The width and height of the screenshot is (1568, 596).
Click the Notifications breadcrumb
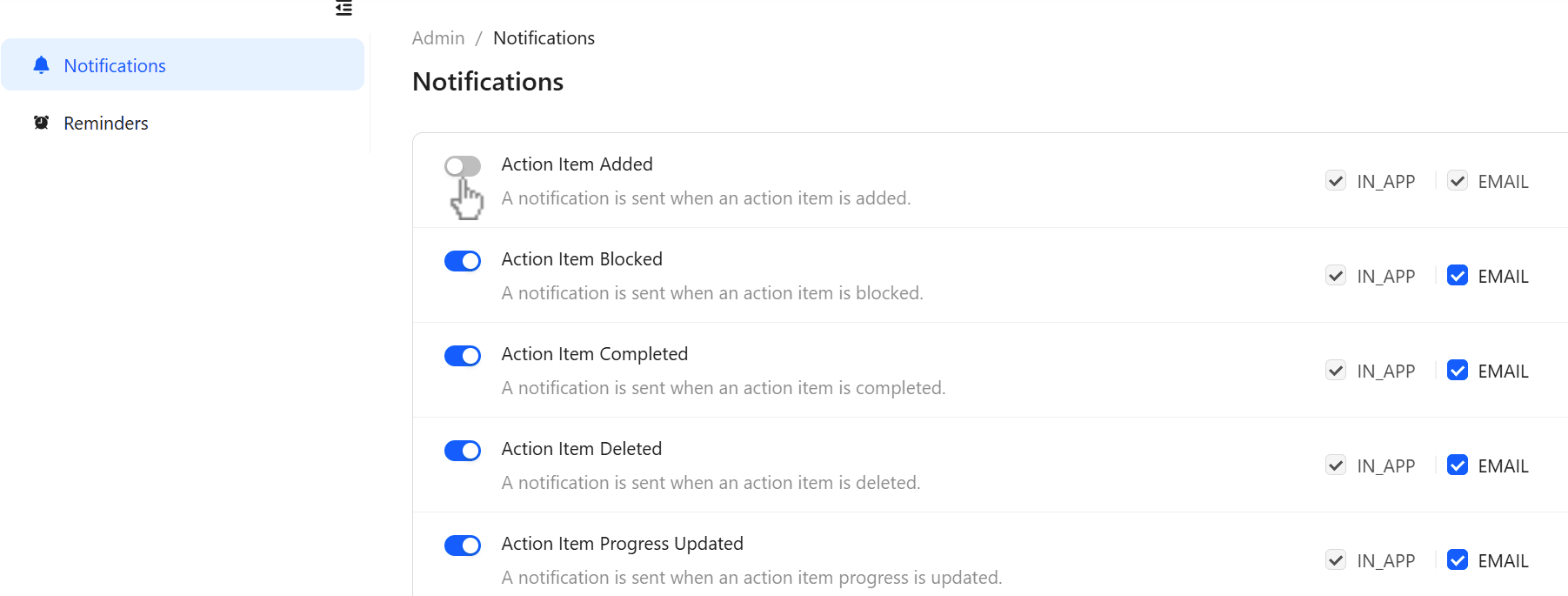(544, 37)
